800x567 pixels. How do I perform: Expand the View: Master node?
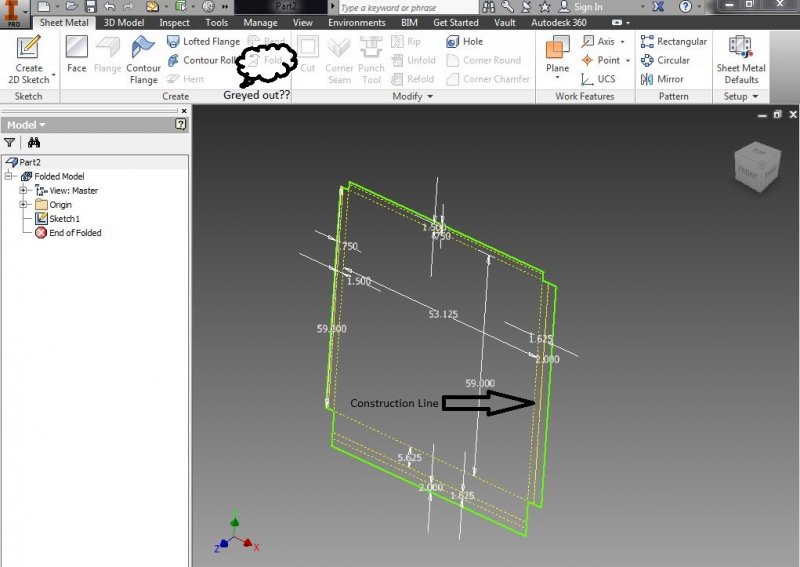click(x=23, y=190)
